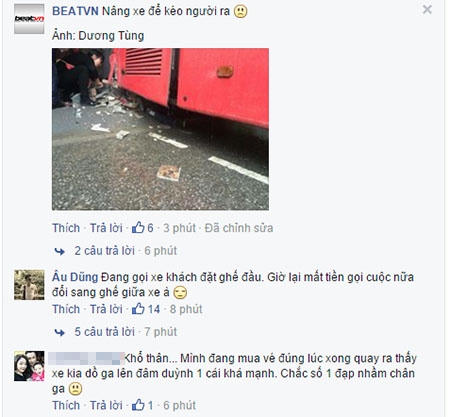Viewport: 450px width, 417px height.
Task: Click reply arrow beside 2 câu trả lời
Action: (x=60, y=251)
